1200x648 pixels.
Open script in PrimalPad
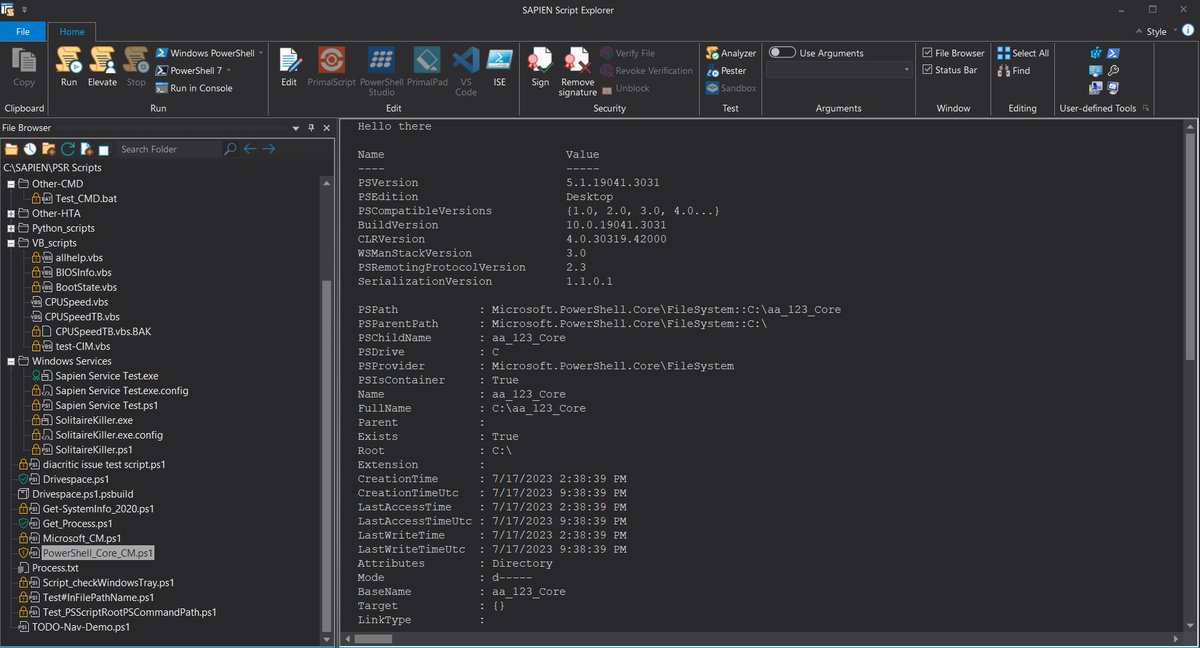click(x=427, y=67)
